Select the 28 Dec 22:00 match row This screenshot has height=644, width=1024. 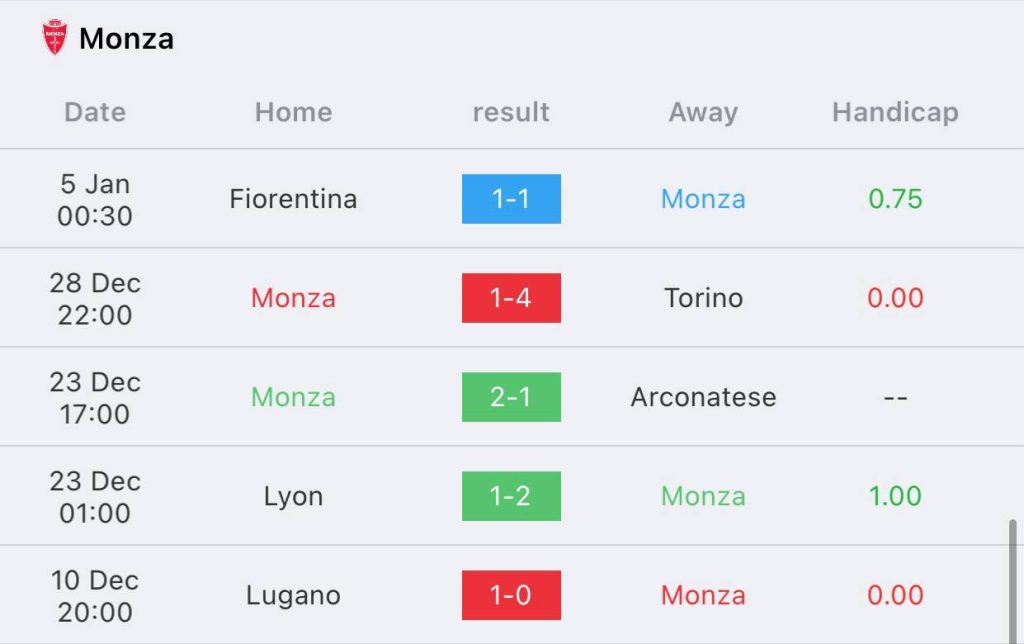(x=512, y=298)
